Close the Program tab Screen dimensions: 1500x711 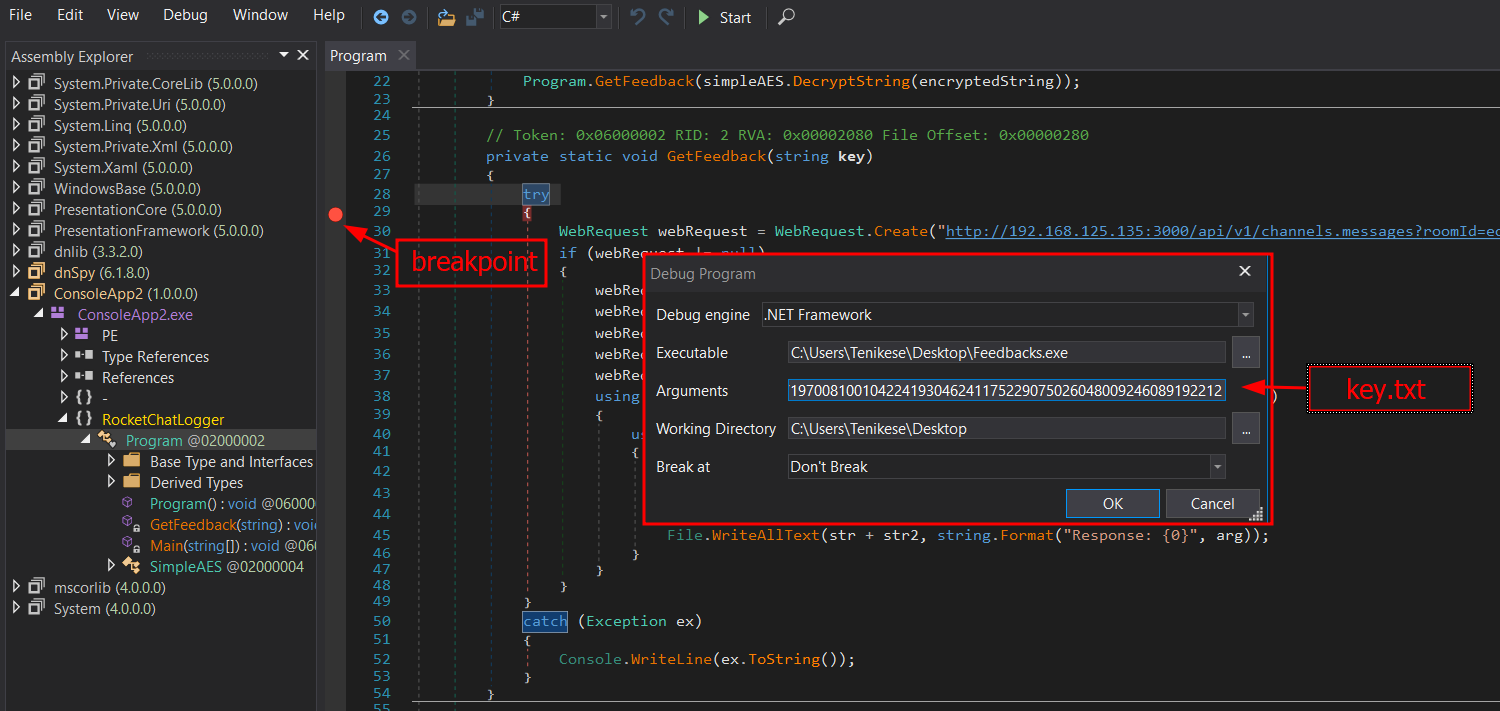[403, 55]
